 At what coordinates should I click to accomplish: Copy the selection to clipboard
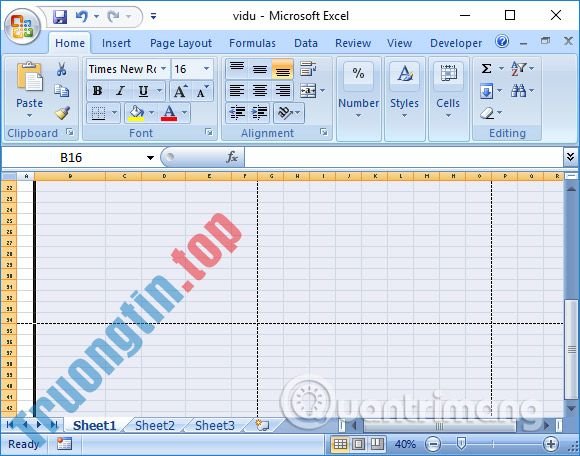point(61,91)
